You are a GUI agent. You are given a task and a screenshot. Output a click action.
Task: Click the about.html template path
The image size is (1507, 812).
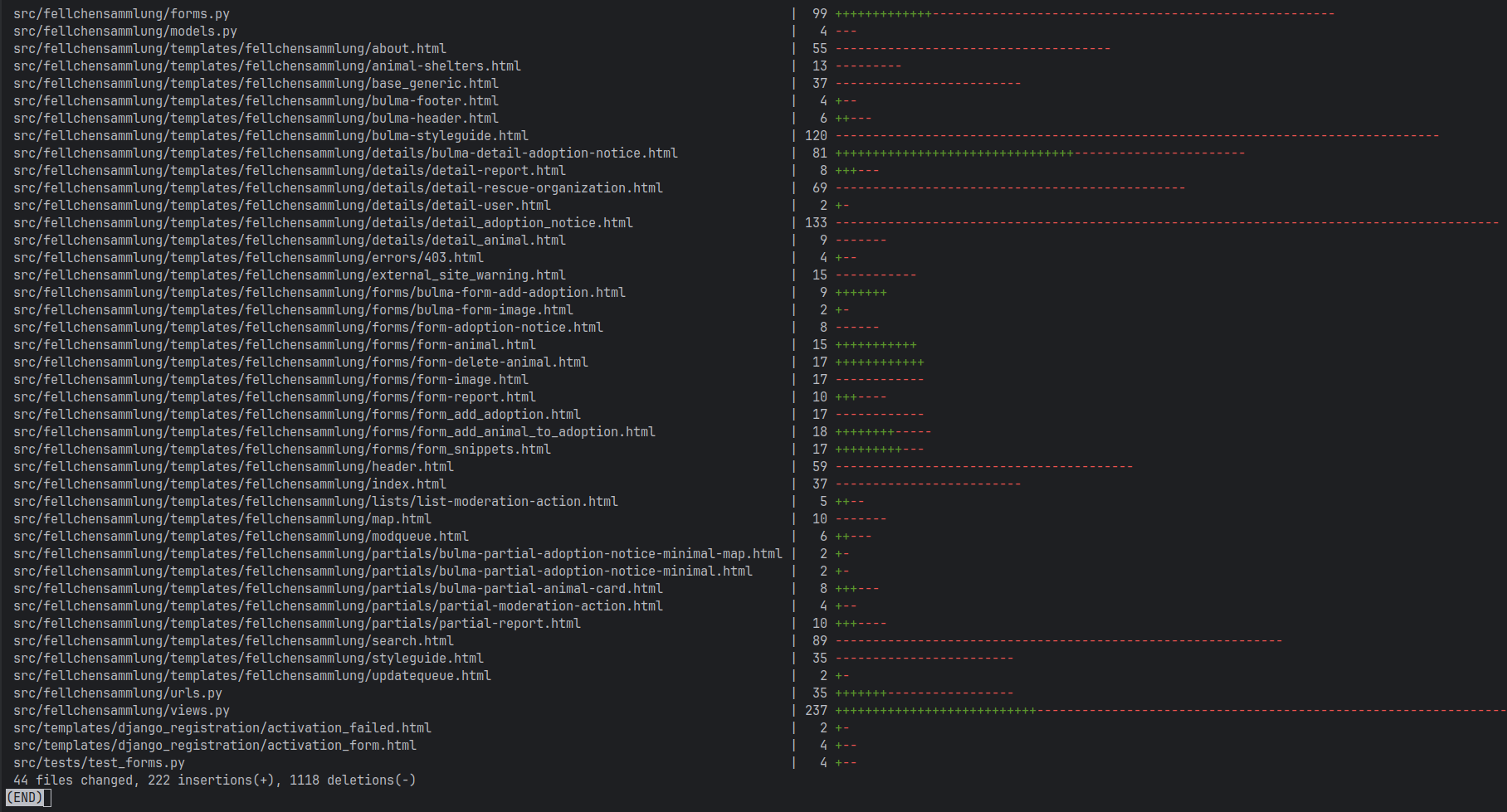[x=229, y=49]
